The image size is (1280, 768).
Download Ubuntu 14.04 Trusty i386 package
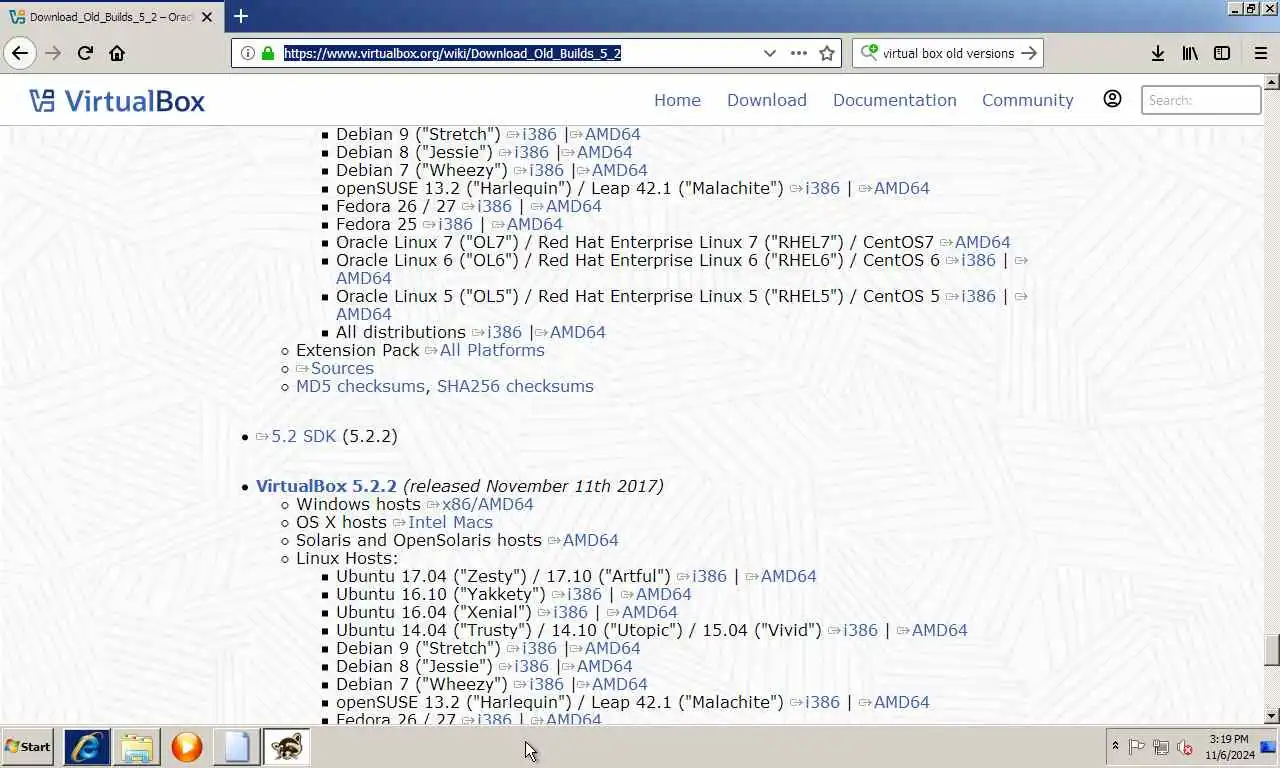point(860,630)
